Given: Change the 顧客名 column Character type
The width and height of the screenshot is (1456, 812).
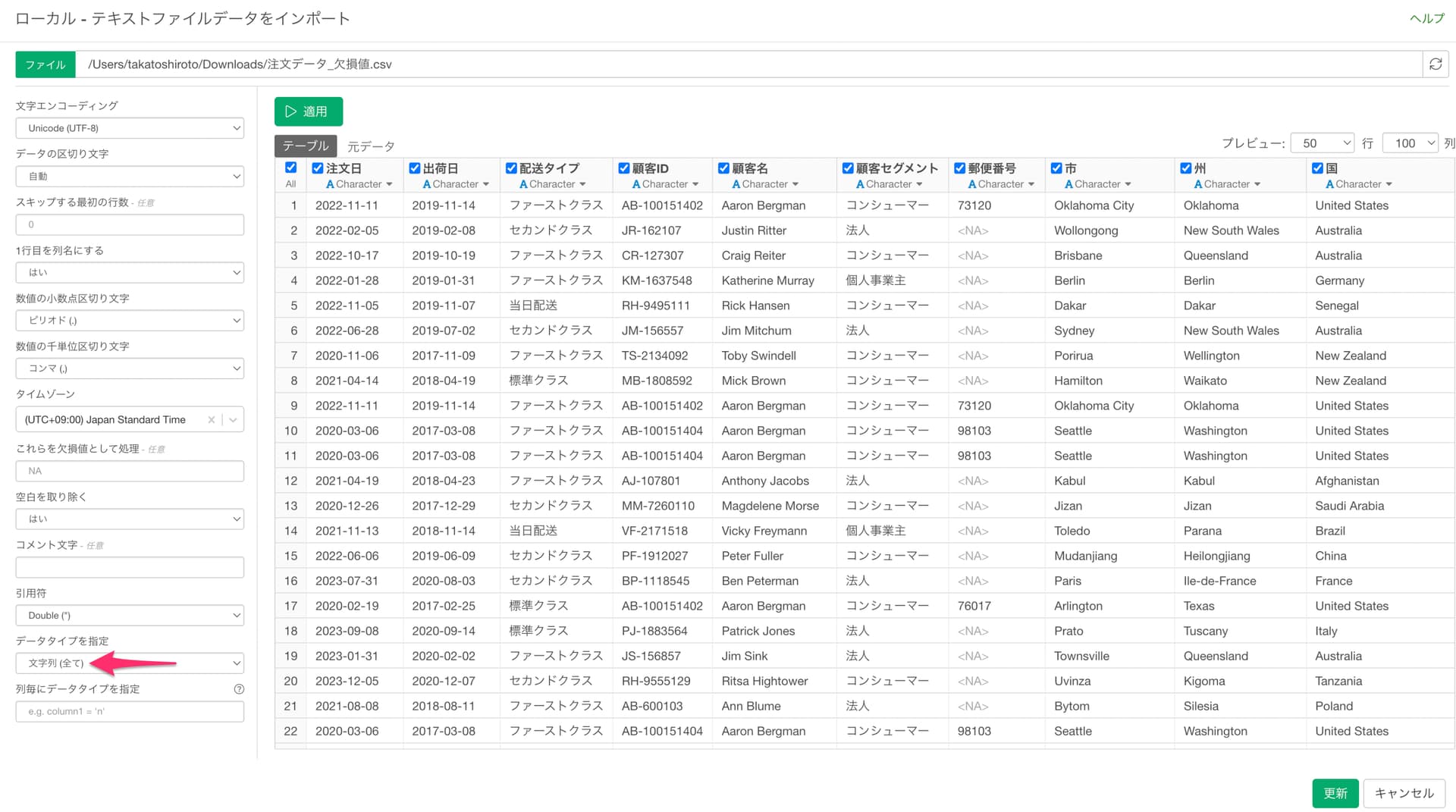Looking at the screenshot, I should coord(765,184).
